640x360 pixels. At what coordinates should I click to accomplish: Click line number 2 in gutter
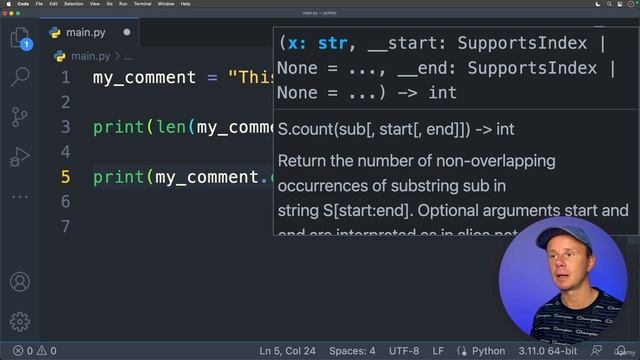point(66,102)
